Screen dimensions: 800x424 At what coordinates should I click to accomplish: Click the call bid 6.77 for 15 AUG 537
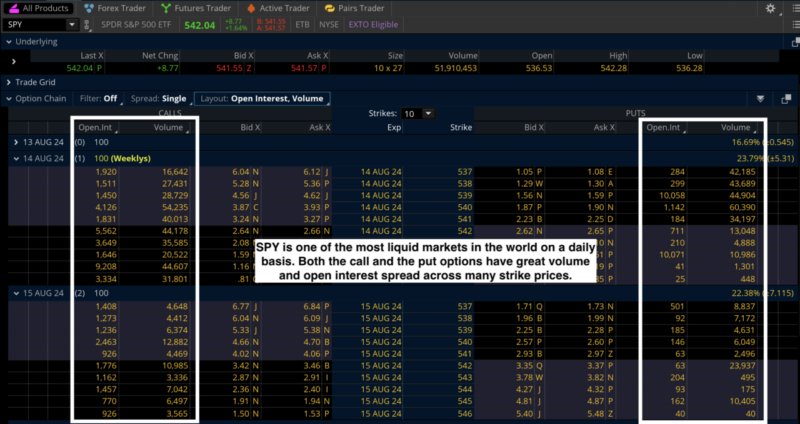241,307
